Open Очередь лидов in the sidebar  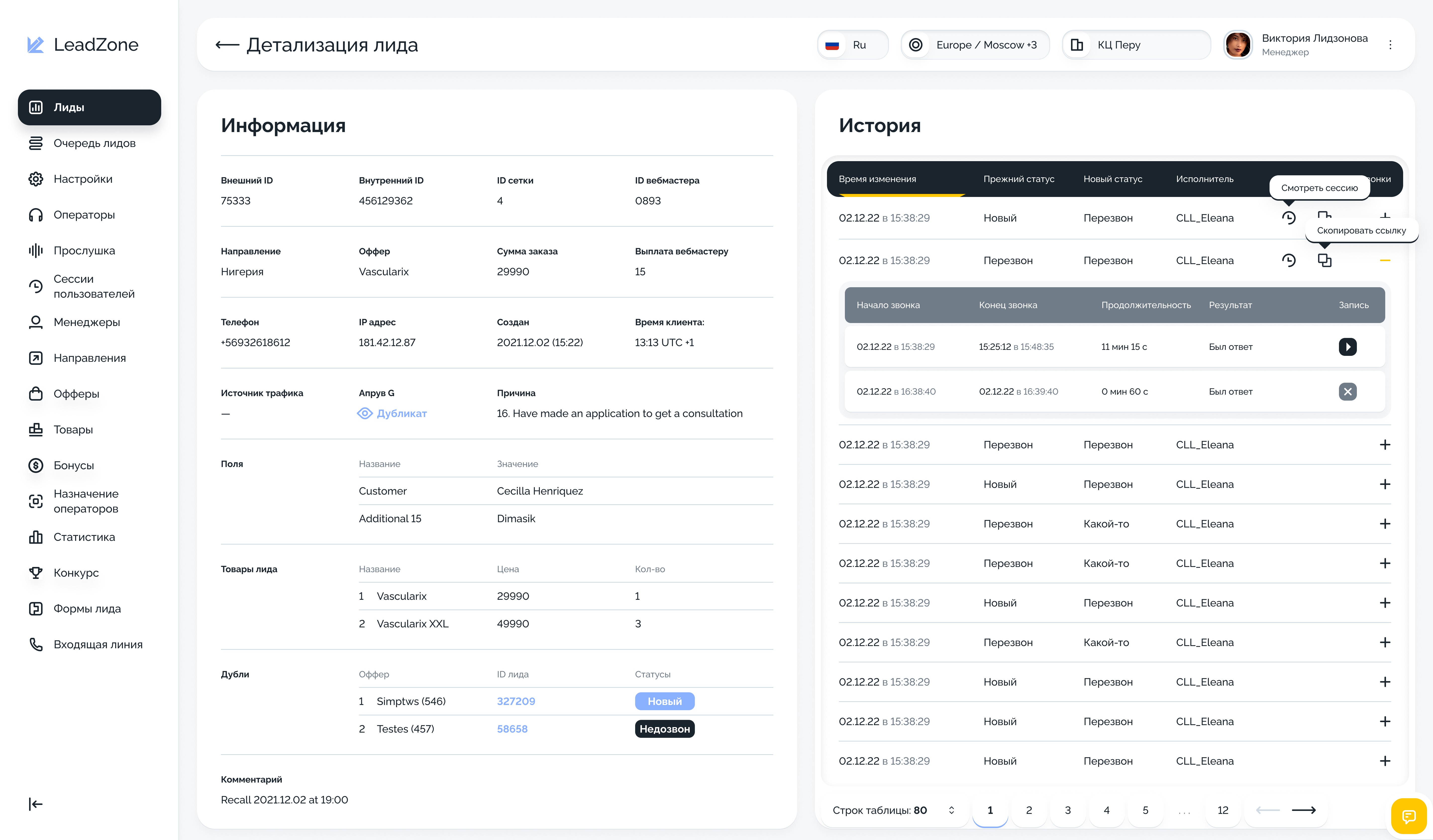[94, 143]
